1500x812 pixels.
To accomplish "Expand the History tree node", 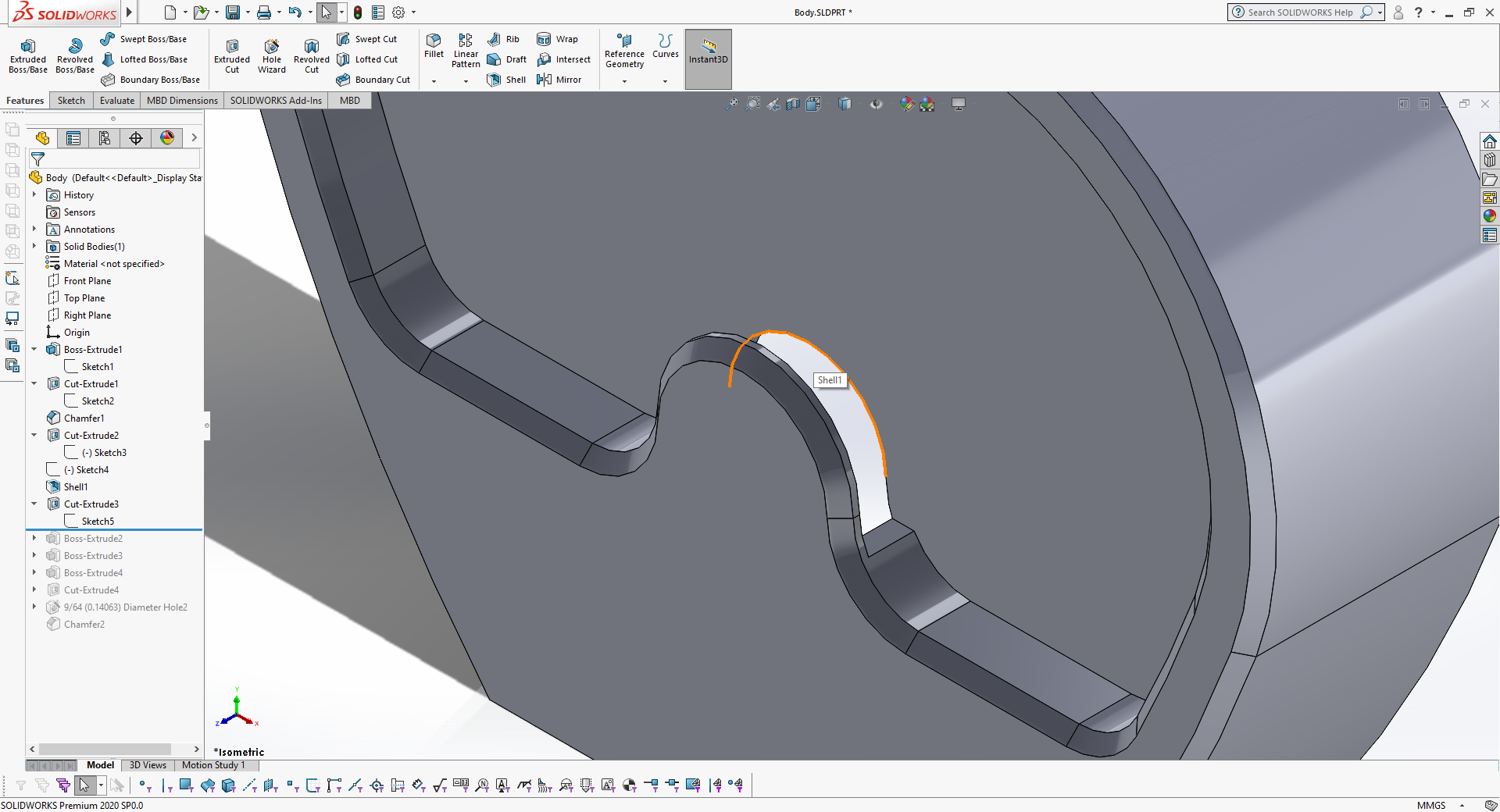I will 34,194.
